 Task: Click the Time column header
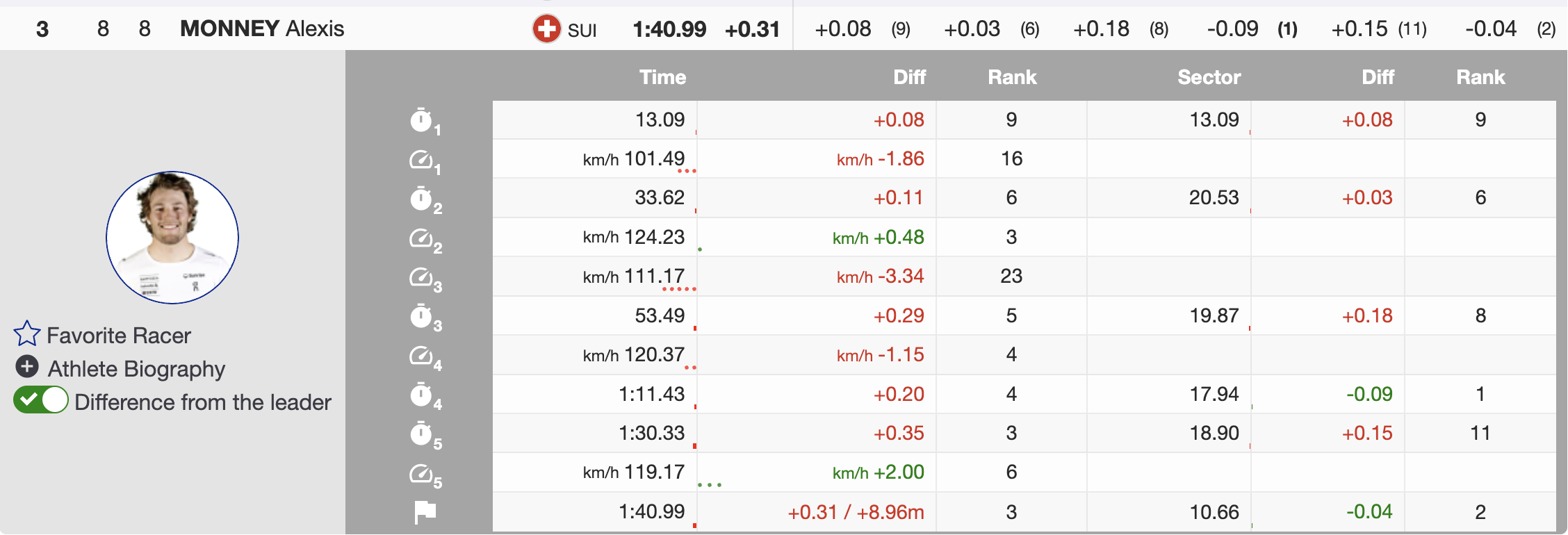pos(662,77)
